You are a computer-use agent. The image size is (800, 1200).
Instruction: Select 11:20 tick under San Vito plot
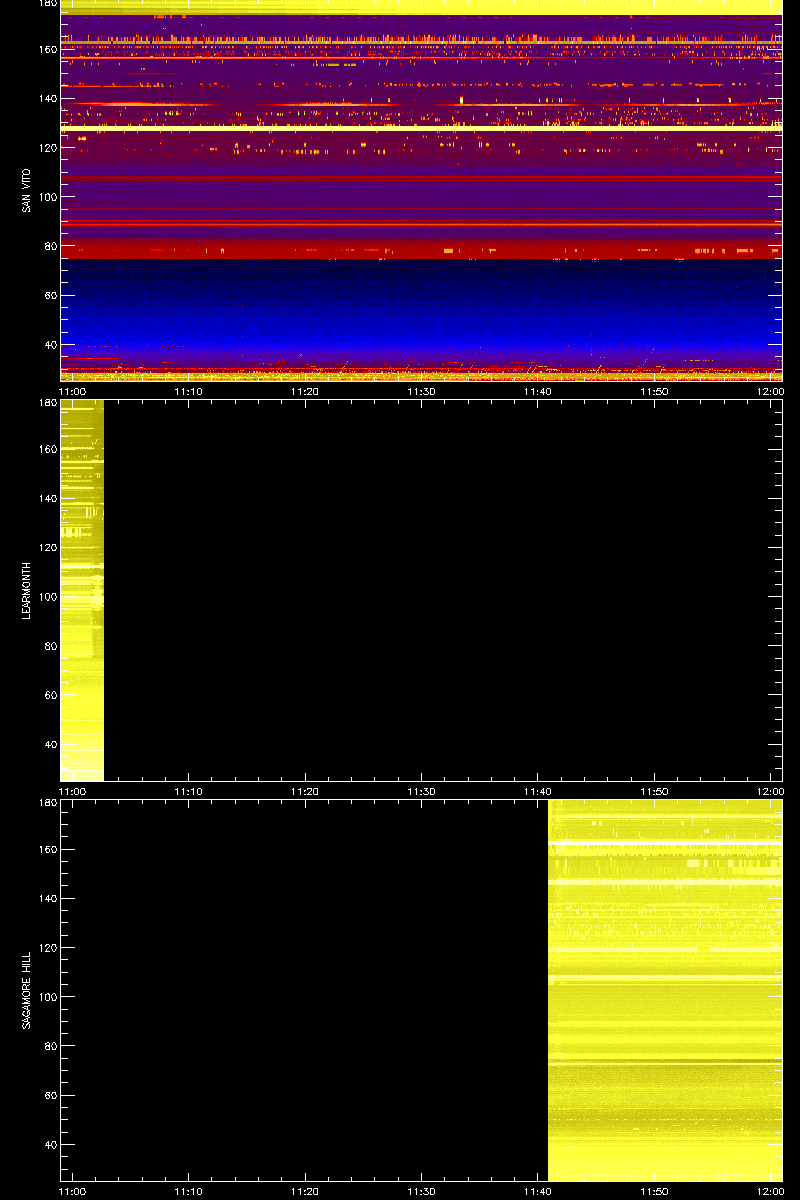click(305, 391)
